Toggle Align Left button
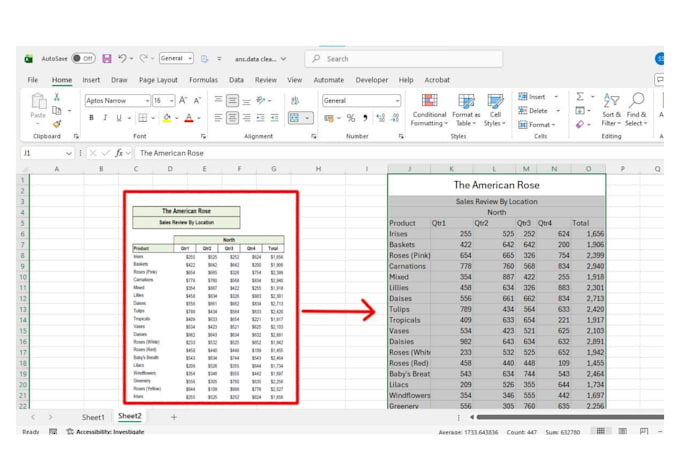 pos(218,118)
